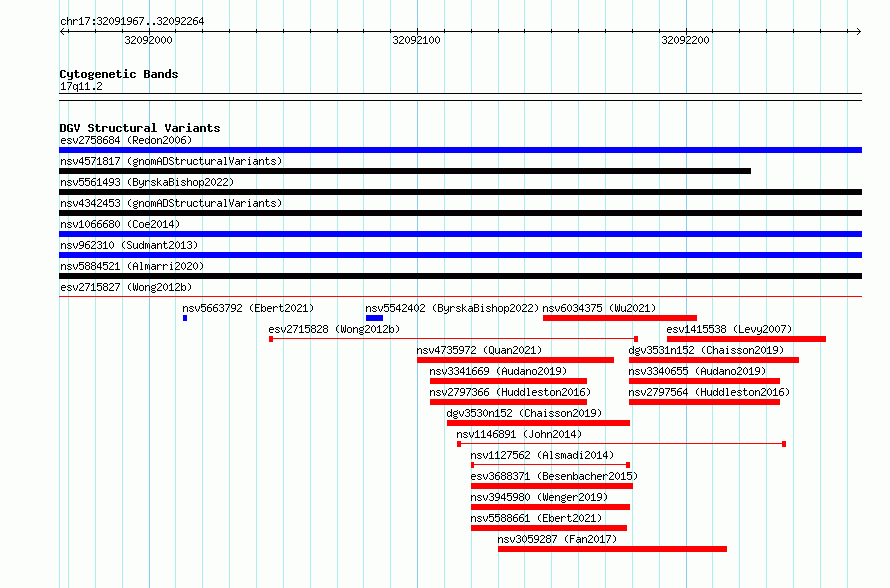Click the nsv1066680 (Coe2014) blue bar

460,234
